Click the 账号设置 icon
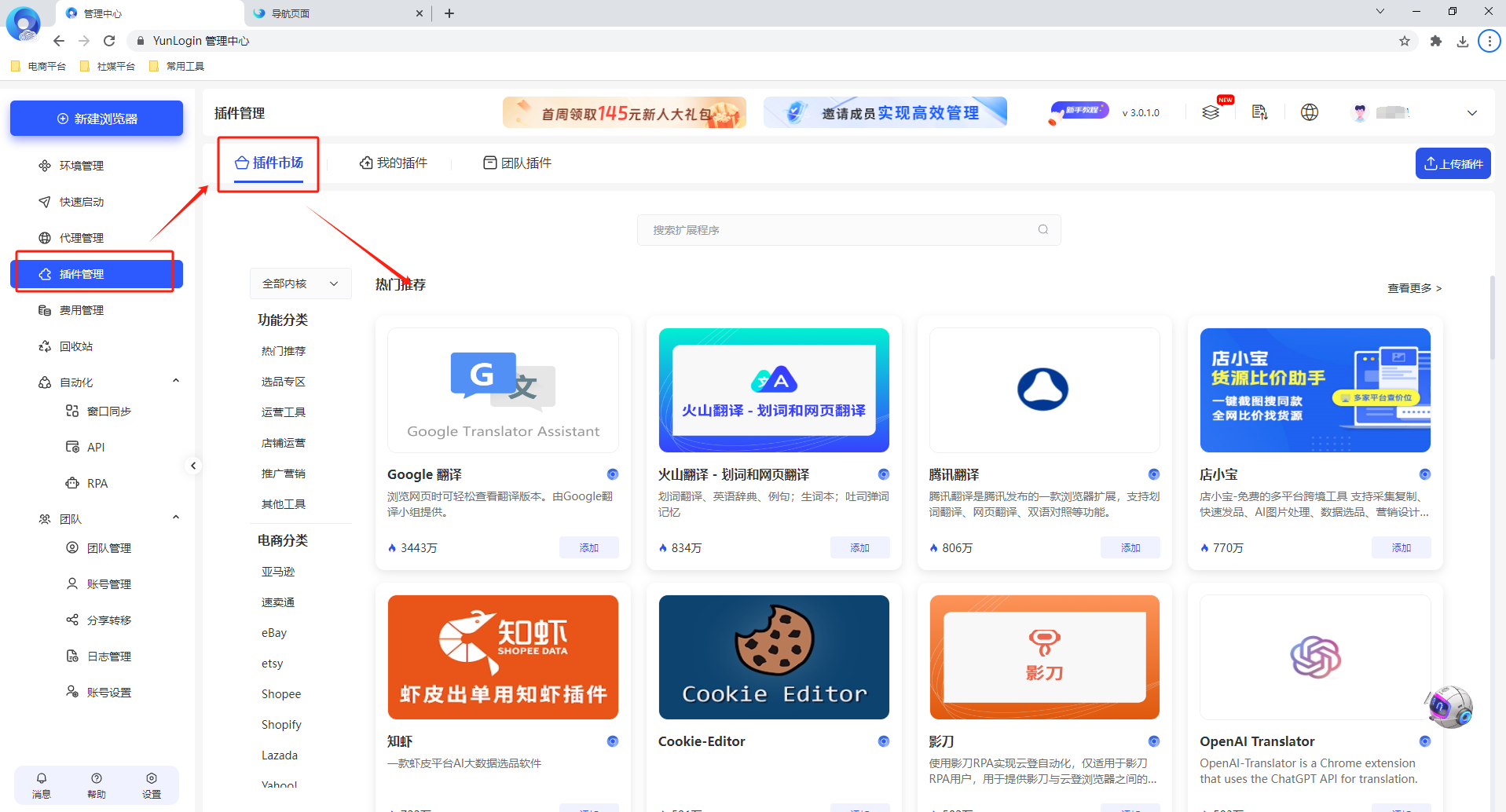This screenshot has width=1506, height=812. [72, 692]
